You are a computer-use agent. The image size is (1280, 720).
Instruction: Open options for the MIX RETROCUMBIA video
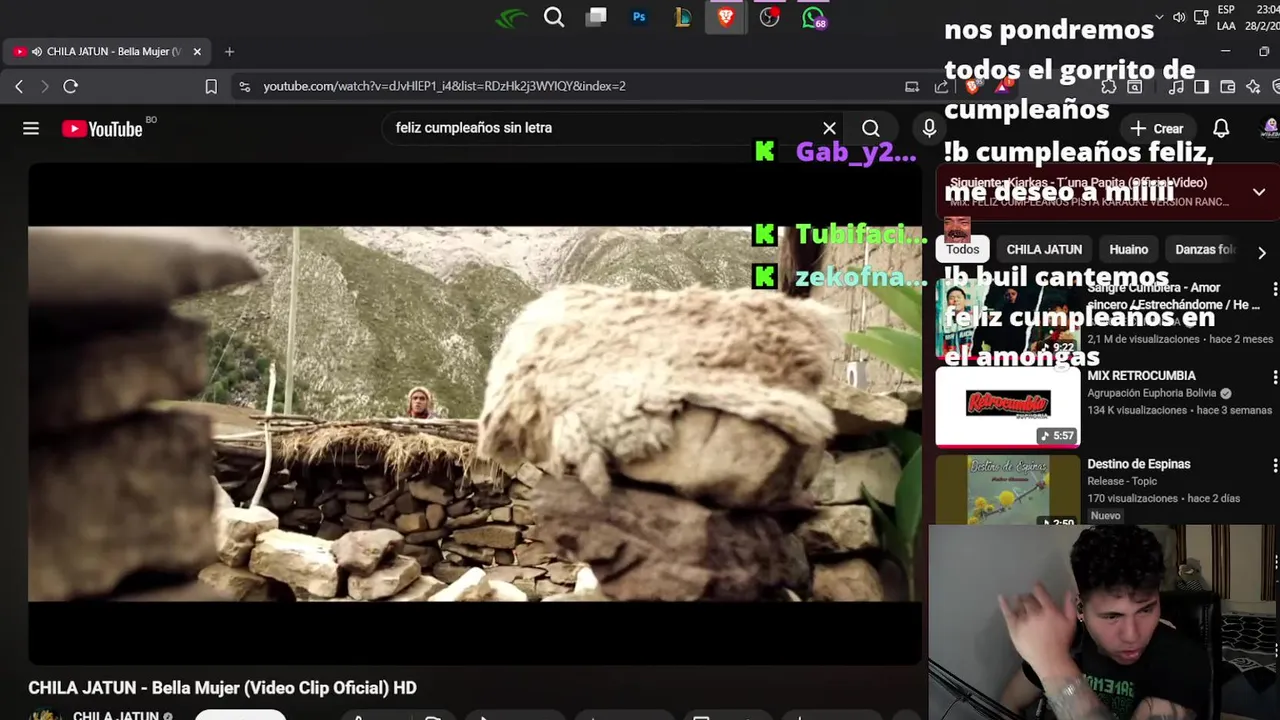click(x=1274, y=377)
